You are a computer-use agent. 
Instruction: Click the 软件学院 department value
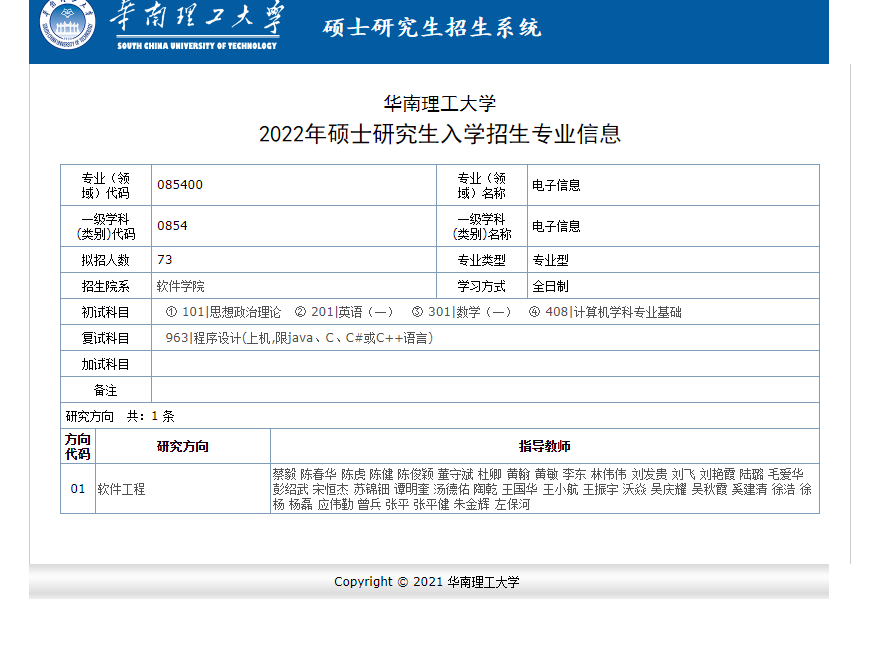click(x=181, y=286)
